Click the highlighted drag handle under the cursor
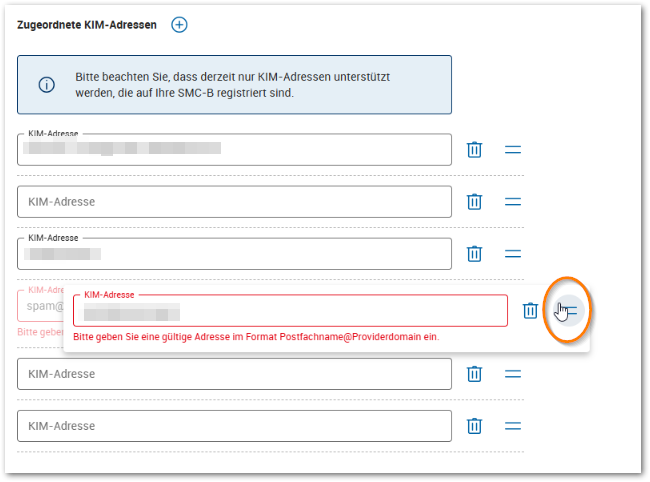650x482 pixels. [567, 311]
